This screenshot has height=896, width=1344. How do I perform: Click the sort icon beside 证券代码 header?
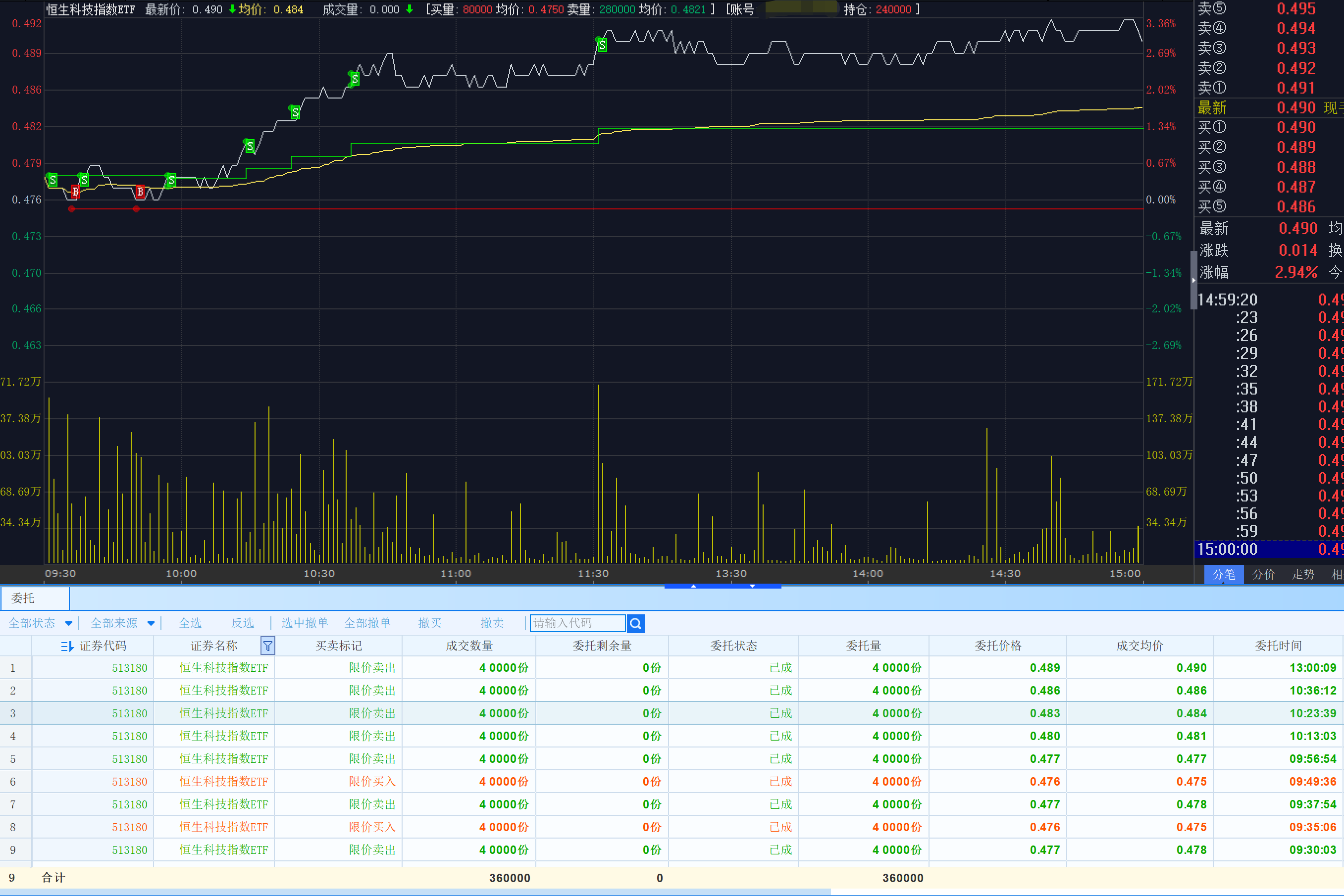67,647
